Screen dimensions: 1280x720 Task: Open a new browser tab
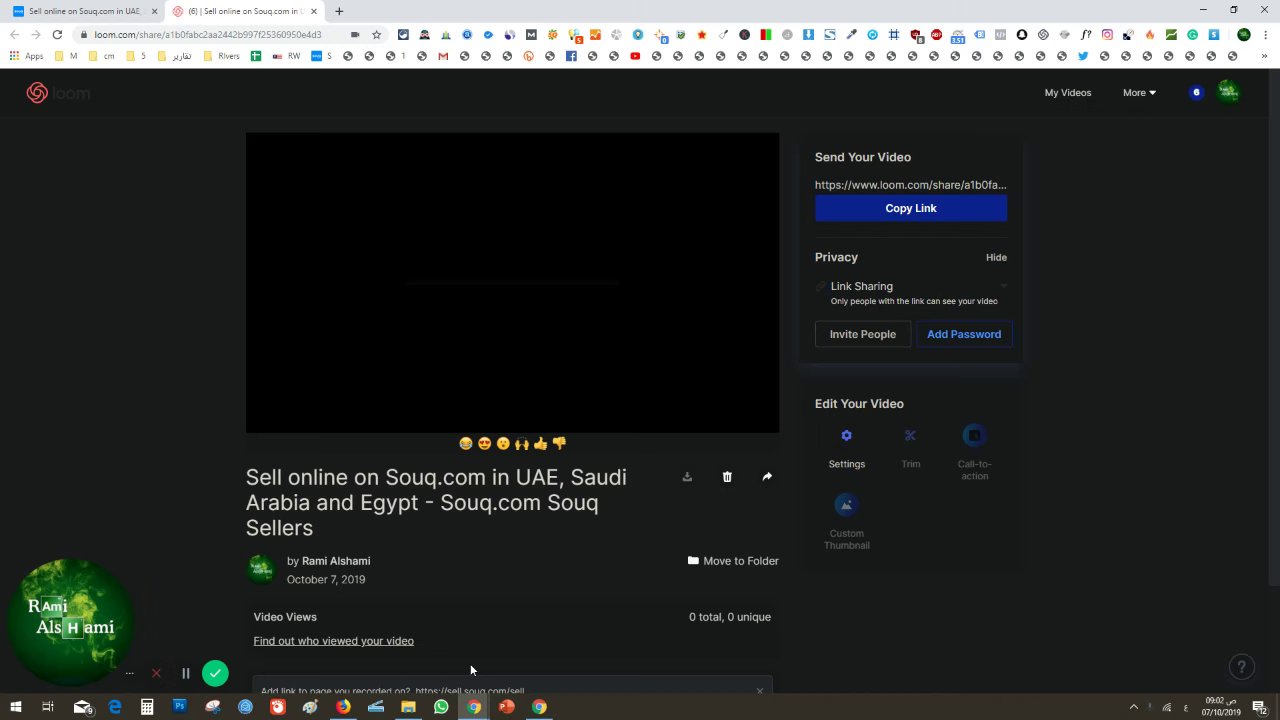[x=339, y=11]
